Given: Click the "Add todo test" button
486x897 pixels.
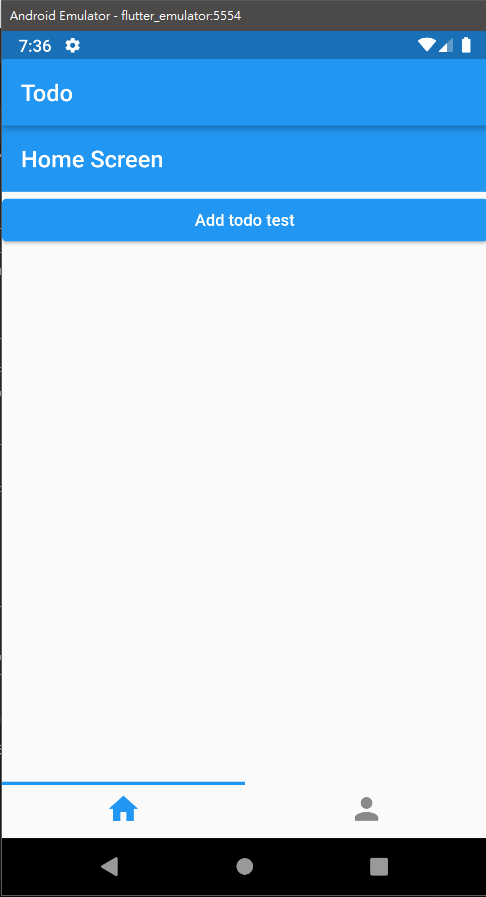Looking at the screenshot, I should [244, 220].
